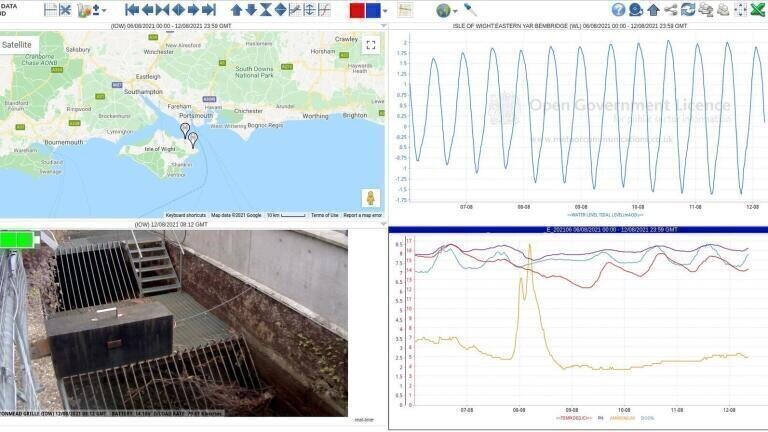Screen dimensions: 768x432
Task: Toggle DO0% legend series
Action: point(648,418)
